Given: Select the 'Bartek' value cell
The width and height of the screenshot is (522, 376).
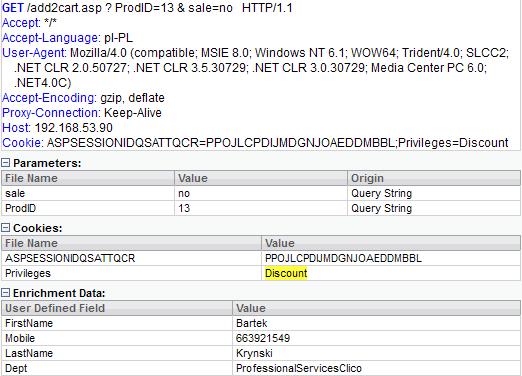Looking at the screenshot, I should pyautogui.click(x=376, y=323).
